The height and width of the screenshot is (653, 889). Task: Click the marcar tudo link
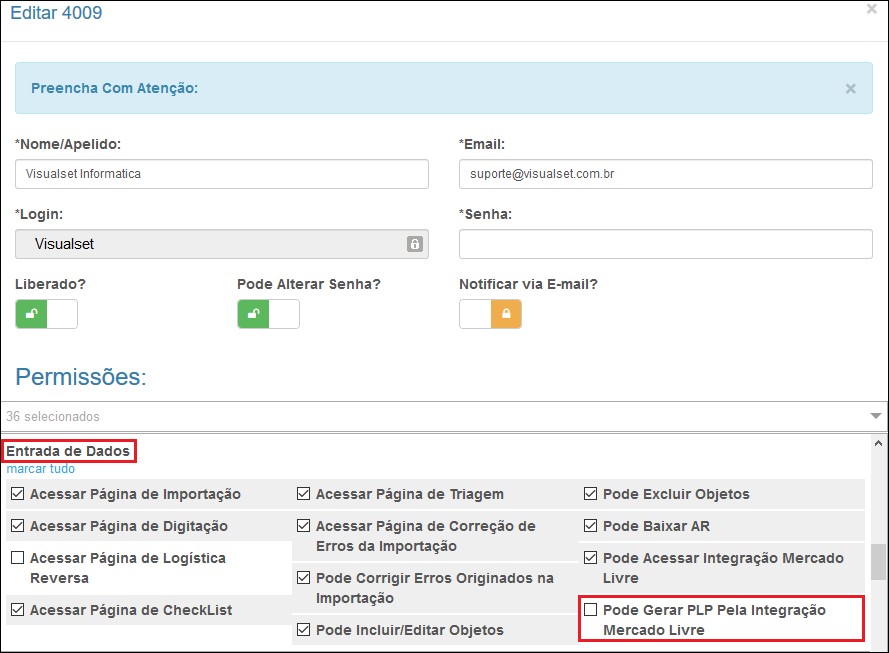(40, 469)
